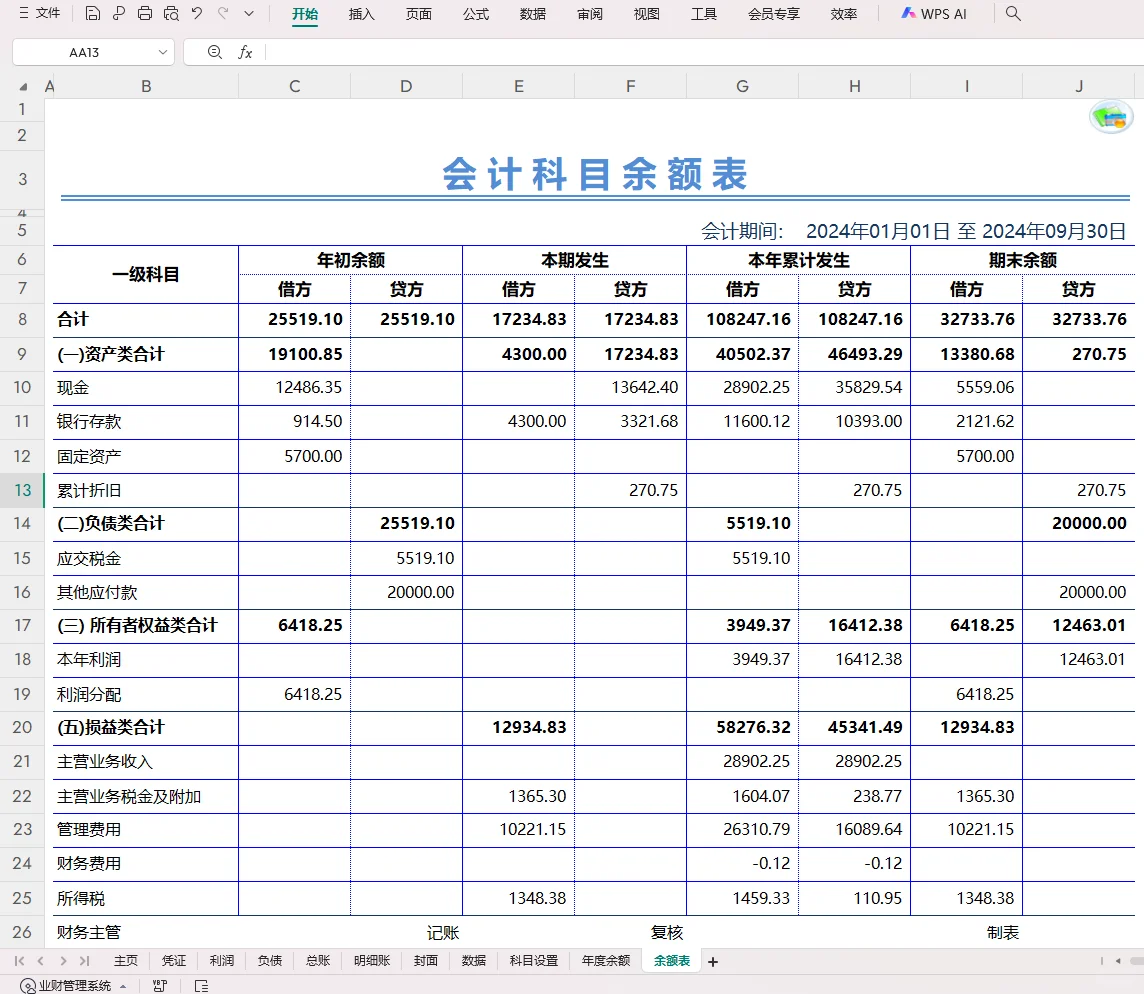
Task: Open the 会员专享 tab
Action: [x=773, y=14]
